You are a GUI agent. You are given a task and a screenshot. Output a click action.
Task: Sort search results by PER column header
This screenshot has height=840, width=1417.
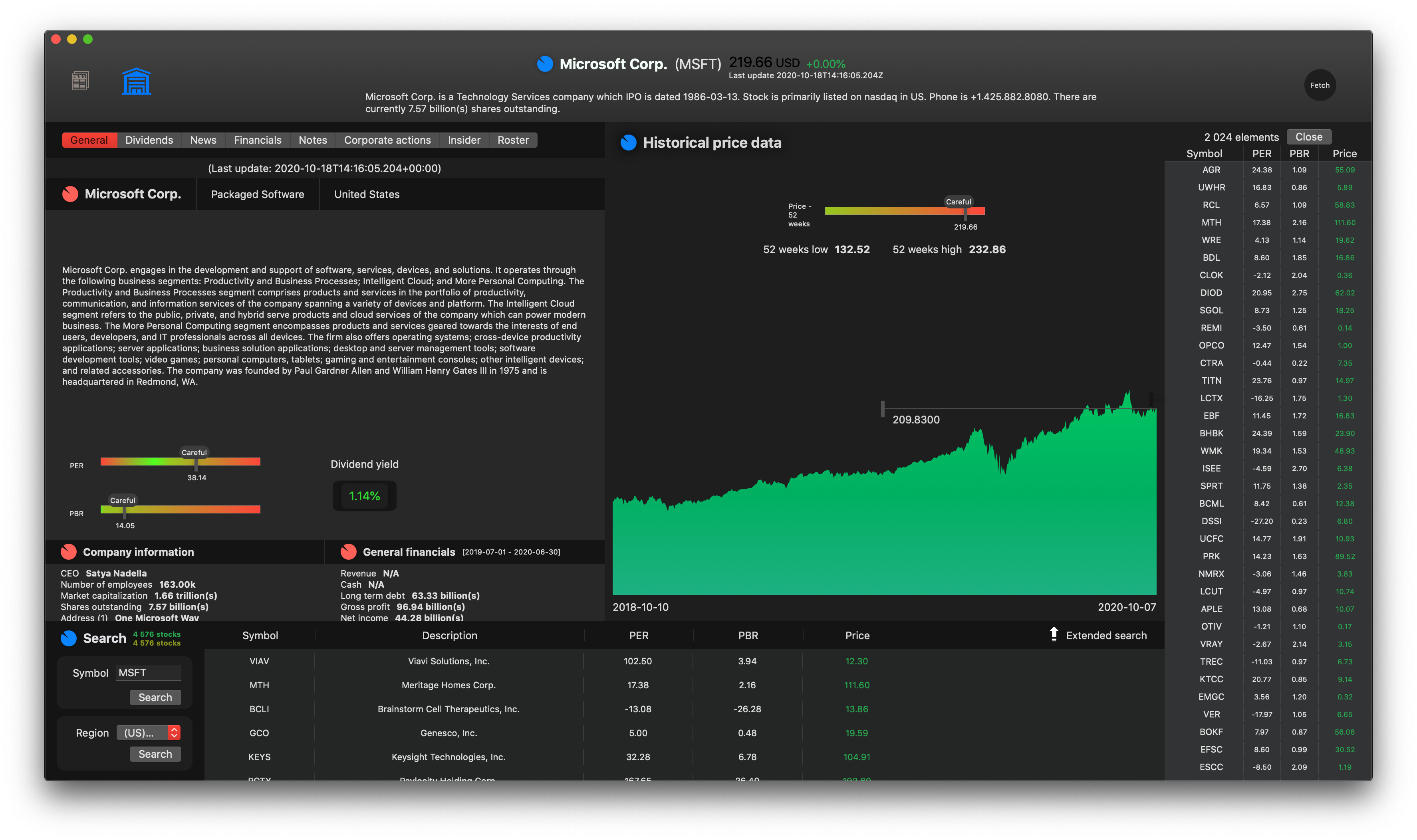(x=639, y=636)
